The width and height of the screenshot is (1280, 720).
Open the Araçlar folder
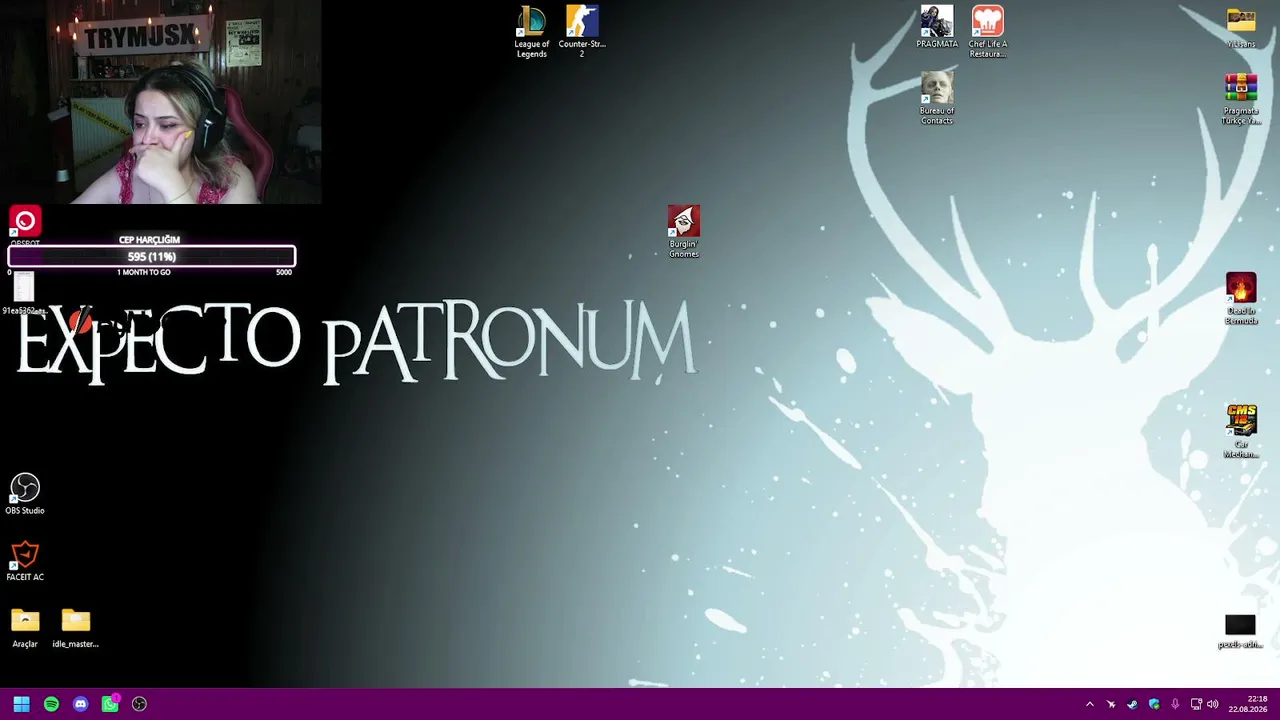[25, 629]
